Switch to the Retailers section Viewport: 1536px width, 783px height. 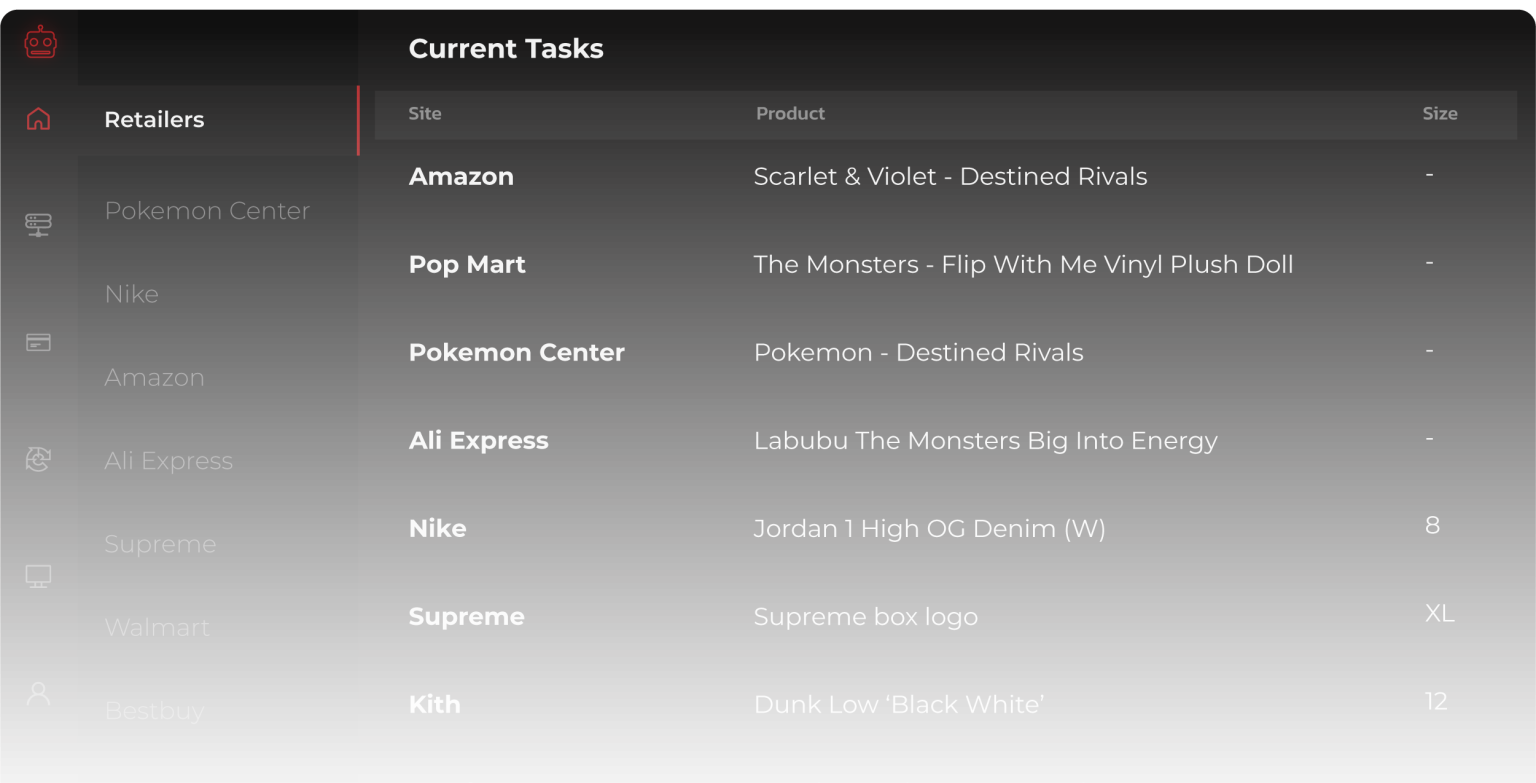(154, 119)
